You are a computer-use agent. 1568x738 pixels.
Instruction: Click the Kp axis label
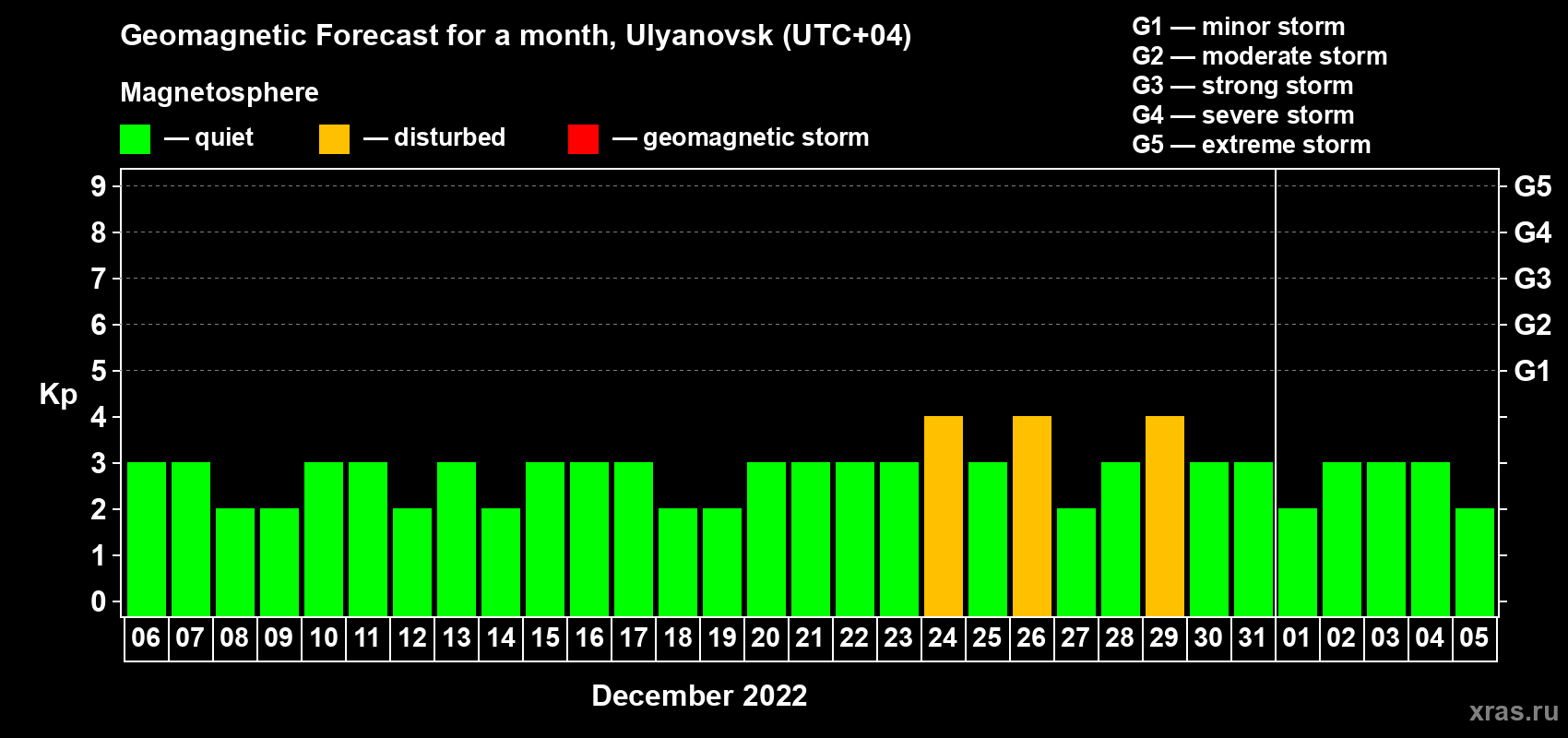(x=58, y=395)
